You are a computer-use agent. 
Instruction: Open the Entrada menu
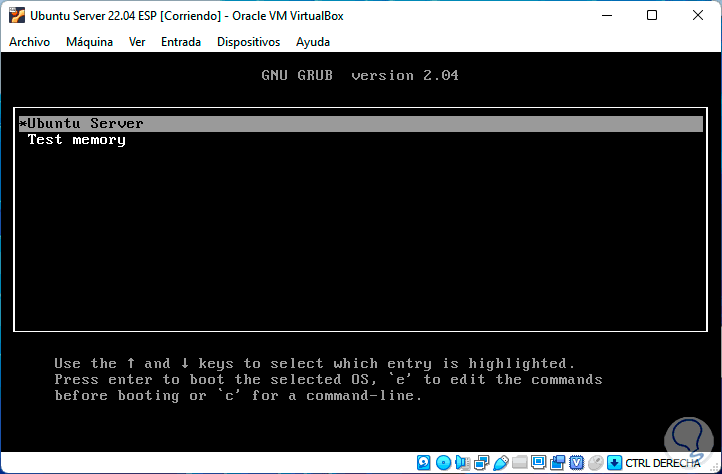click(x=180, y=42)
